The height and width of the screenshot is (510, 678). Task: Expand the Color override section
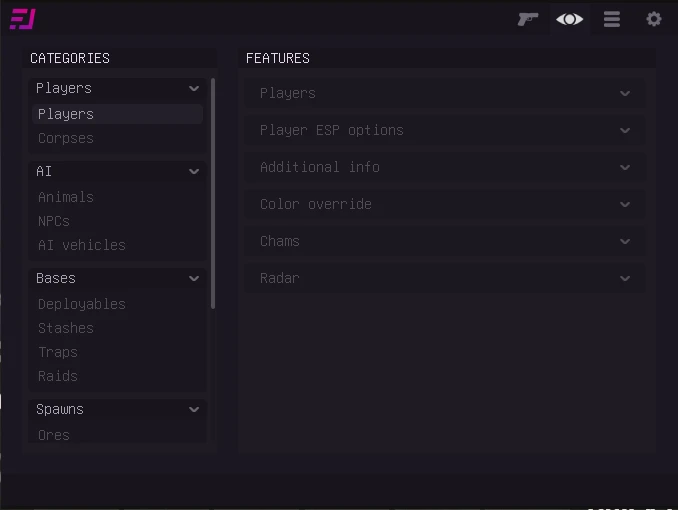[445, 204]
